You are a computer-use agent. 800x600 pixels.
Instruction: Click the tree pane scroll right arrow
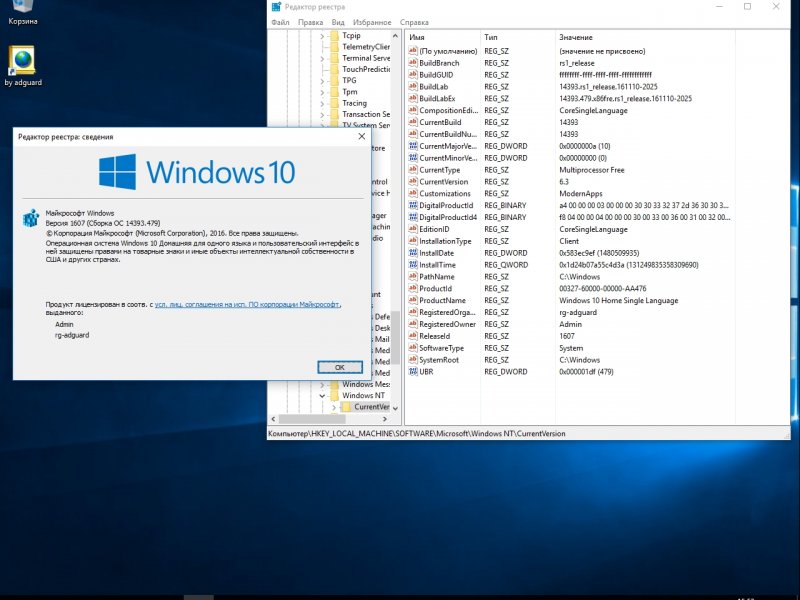click(385, 419)
